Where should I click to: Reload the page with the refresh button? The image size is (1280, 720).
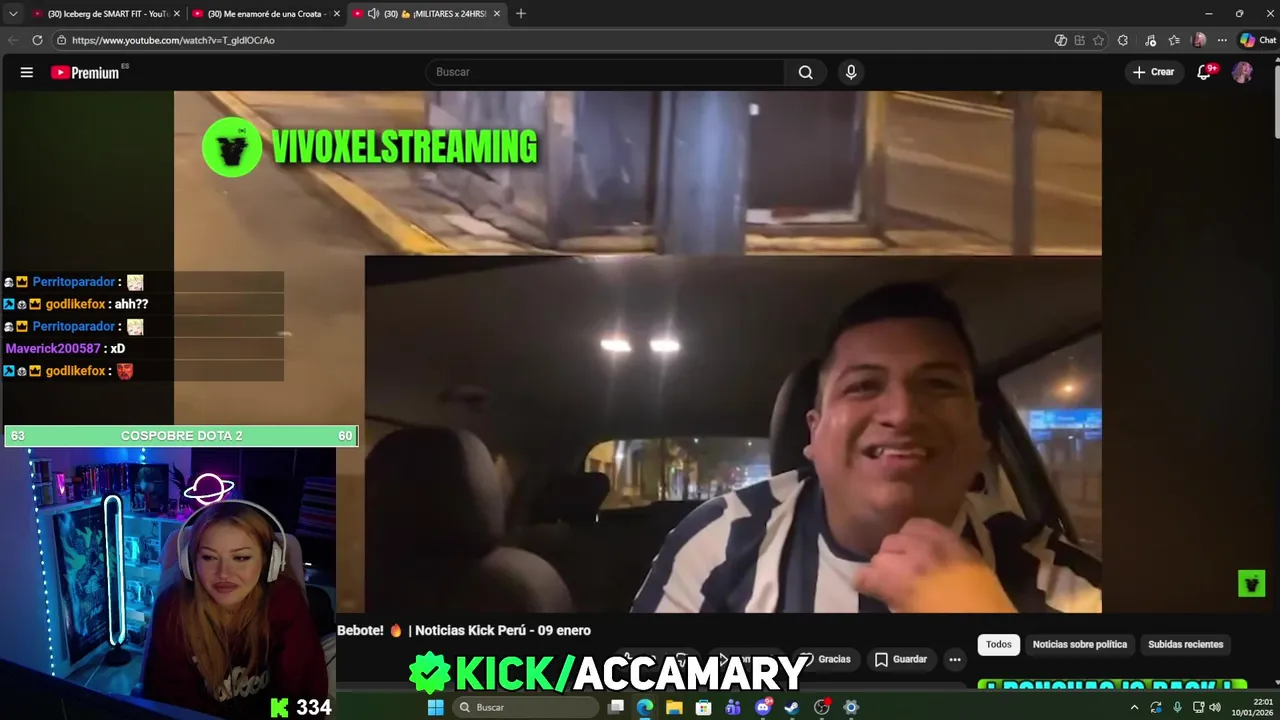(x=37, y=40)
